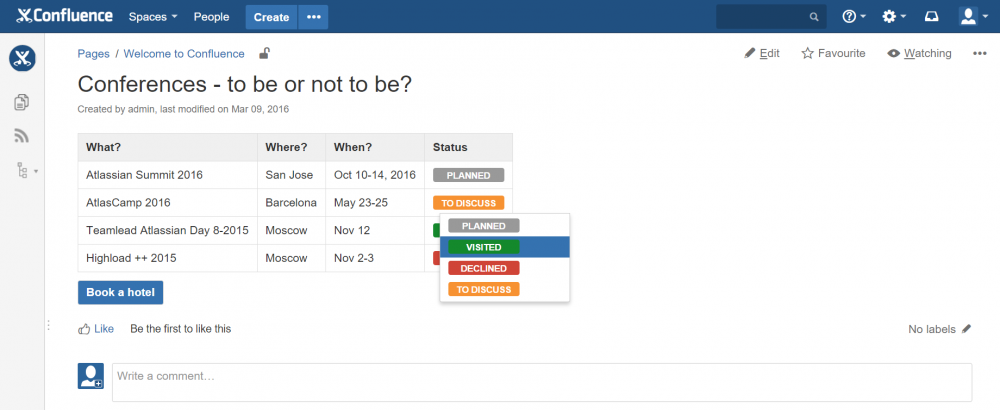Toggle Favourite star for this page

[833, 54]
